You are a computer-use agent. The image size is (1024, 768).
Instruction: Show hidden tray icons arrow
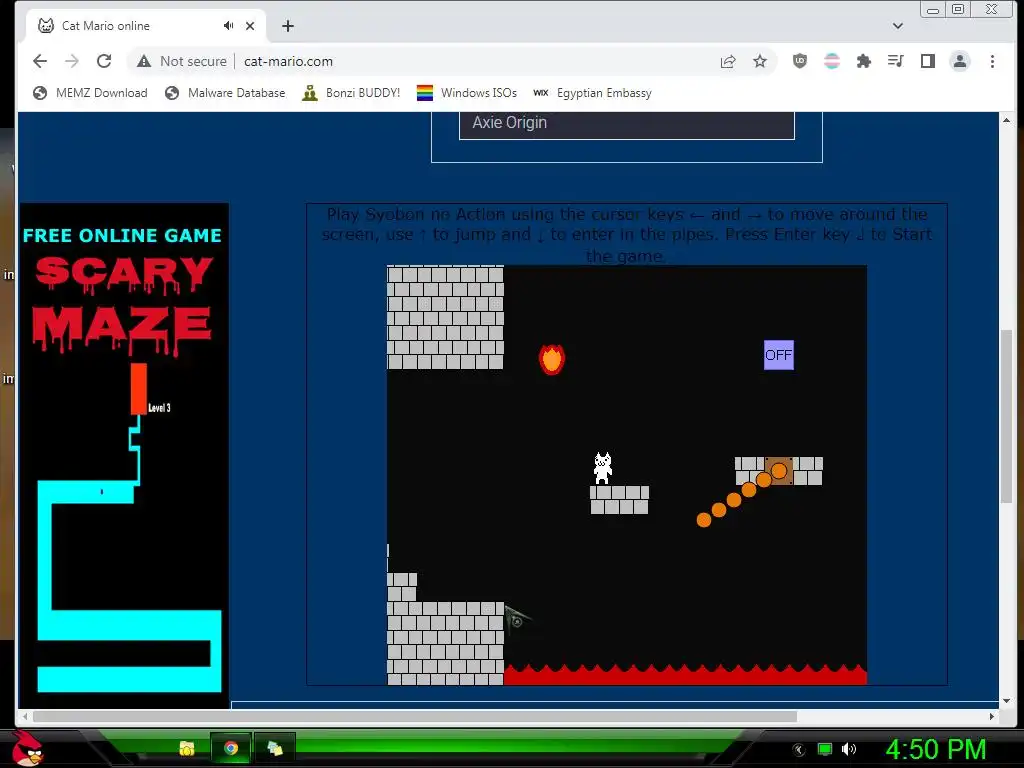tap(798, 750)
